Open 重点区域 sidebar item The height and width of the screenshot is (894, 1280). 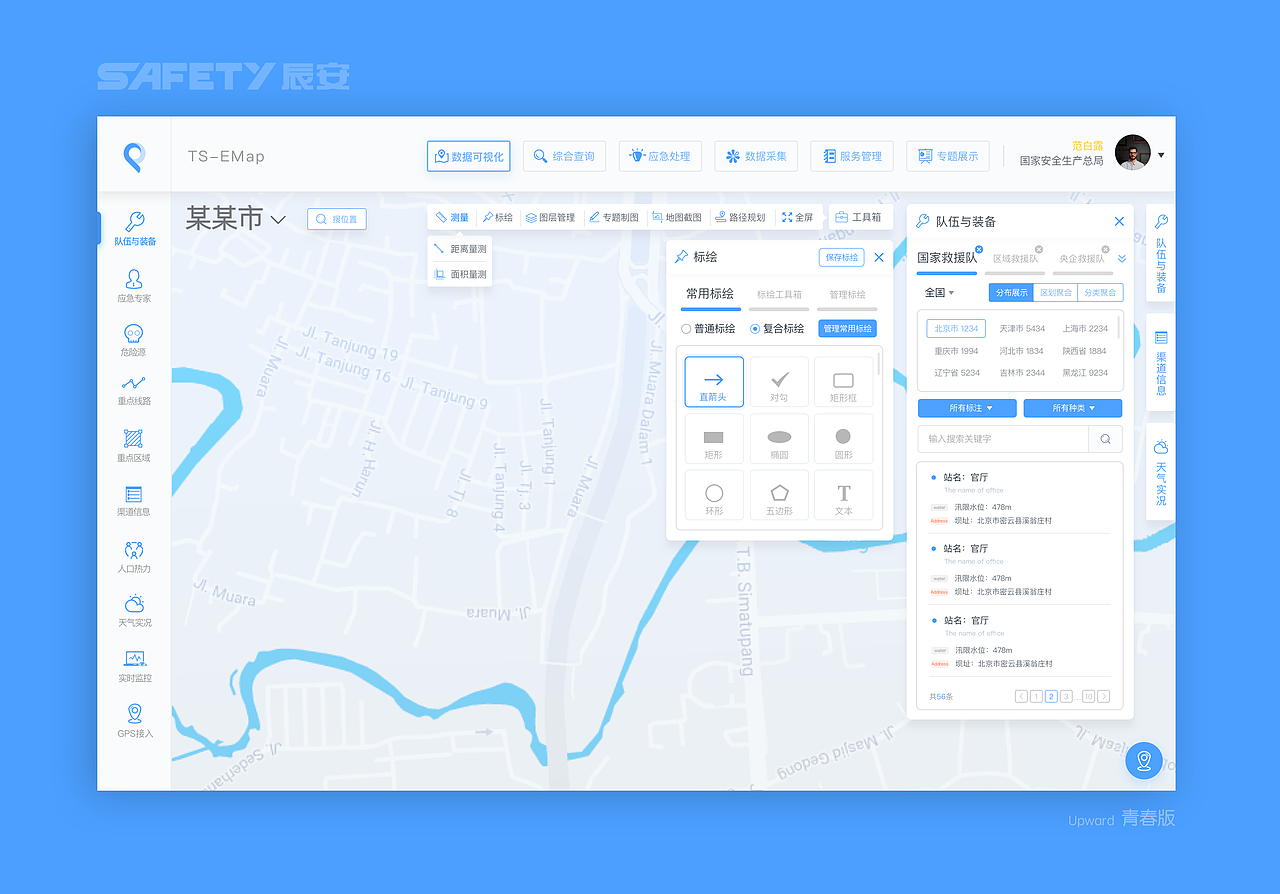(134, 446)
